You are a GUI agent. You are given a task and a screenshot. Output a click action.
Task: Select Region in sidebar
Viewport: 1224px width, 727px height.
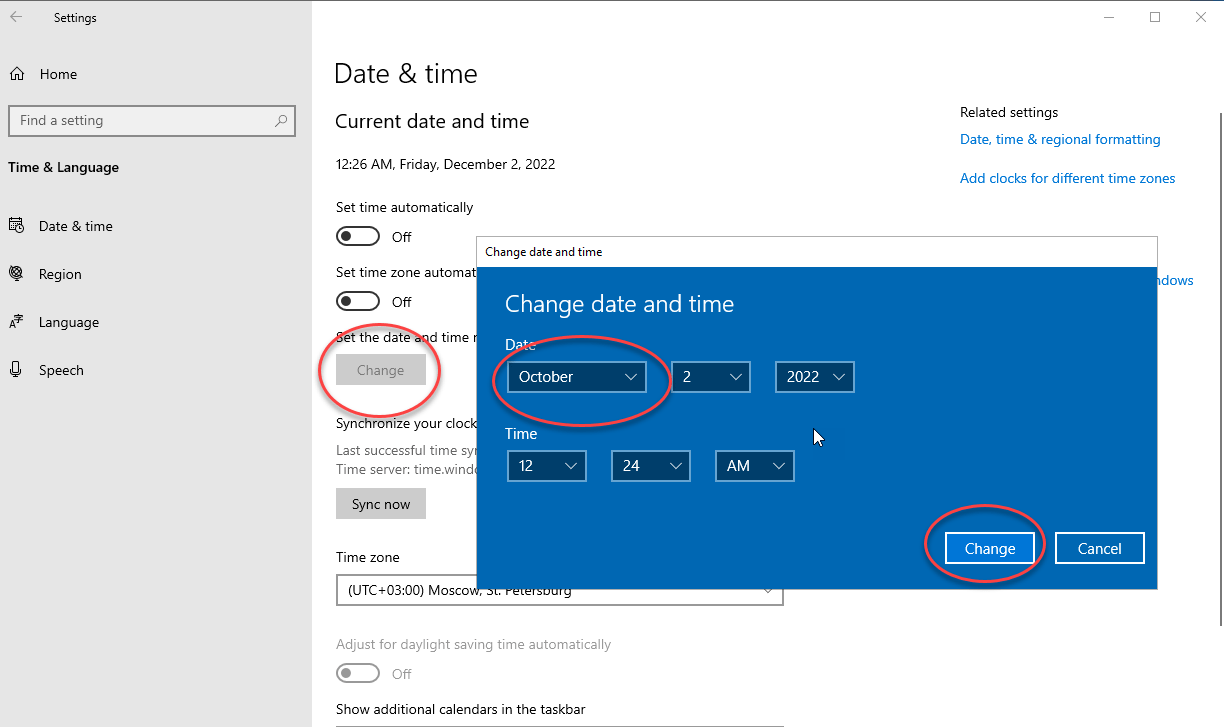(x=60, y=274)
